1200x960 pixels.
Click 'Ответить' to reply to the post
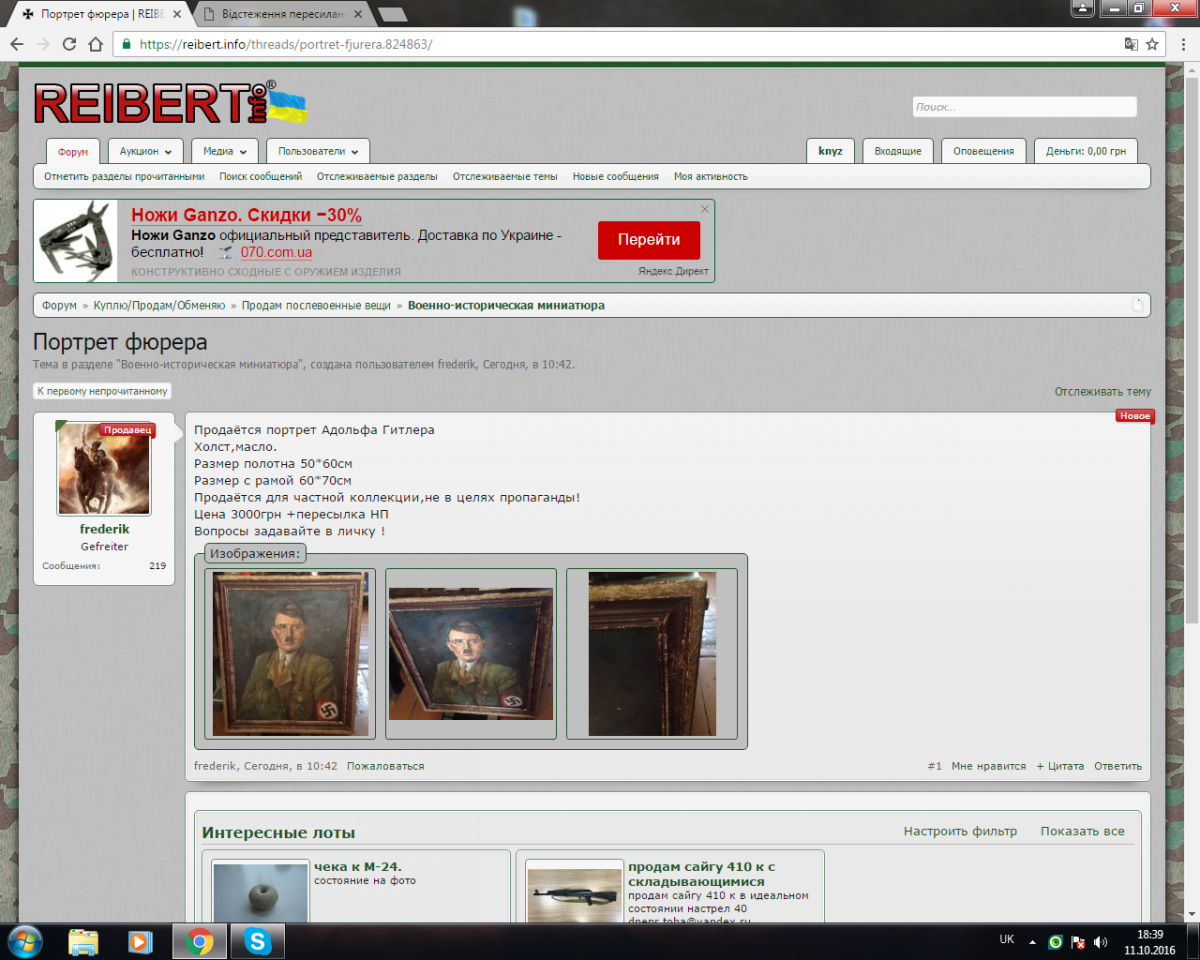1118,766
